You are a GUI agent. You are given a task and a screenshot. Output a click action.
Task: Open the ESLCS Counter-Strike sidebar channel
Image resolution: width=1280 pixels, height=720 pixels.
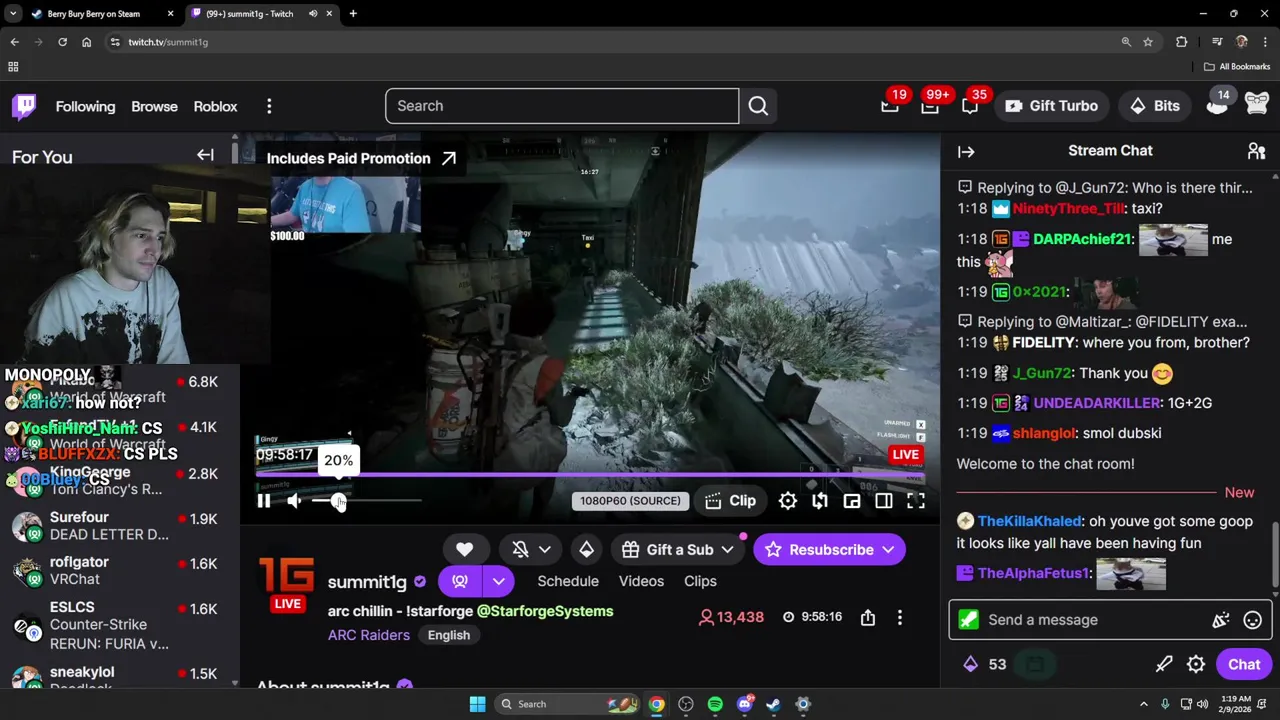coord(120,625)
